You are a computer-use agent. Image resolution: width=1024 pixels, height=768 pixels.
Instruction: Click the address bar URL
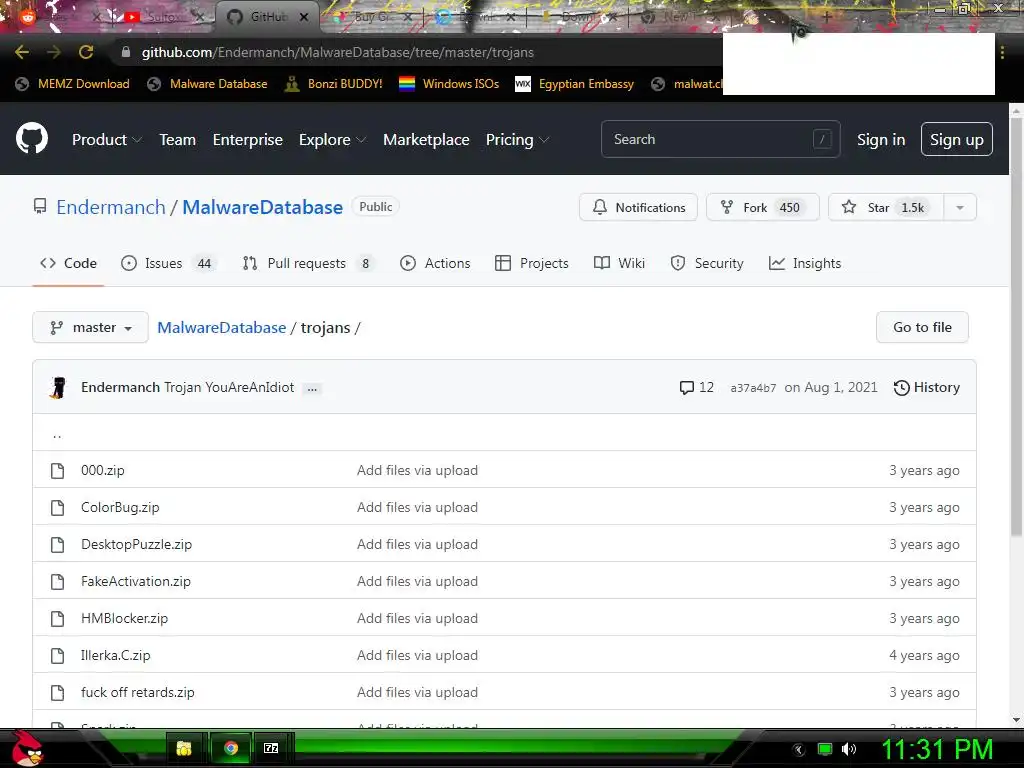(x=338, y=52)
